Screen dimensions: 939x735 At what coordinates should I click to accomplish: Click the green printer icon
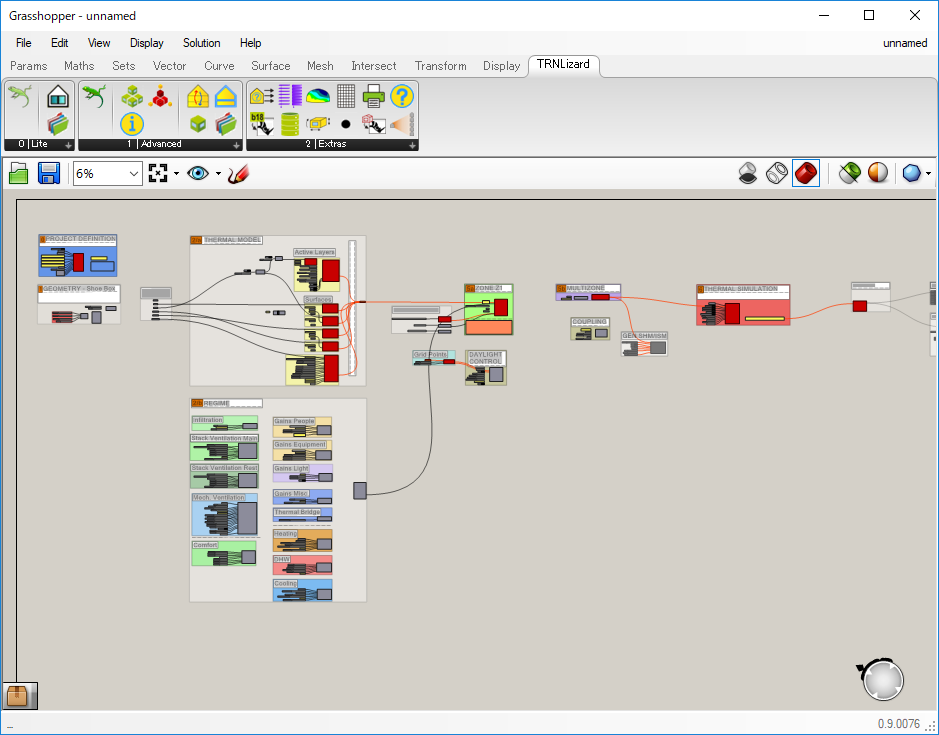[x=374, y=96]
